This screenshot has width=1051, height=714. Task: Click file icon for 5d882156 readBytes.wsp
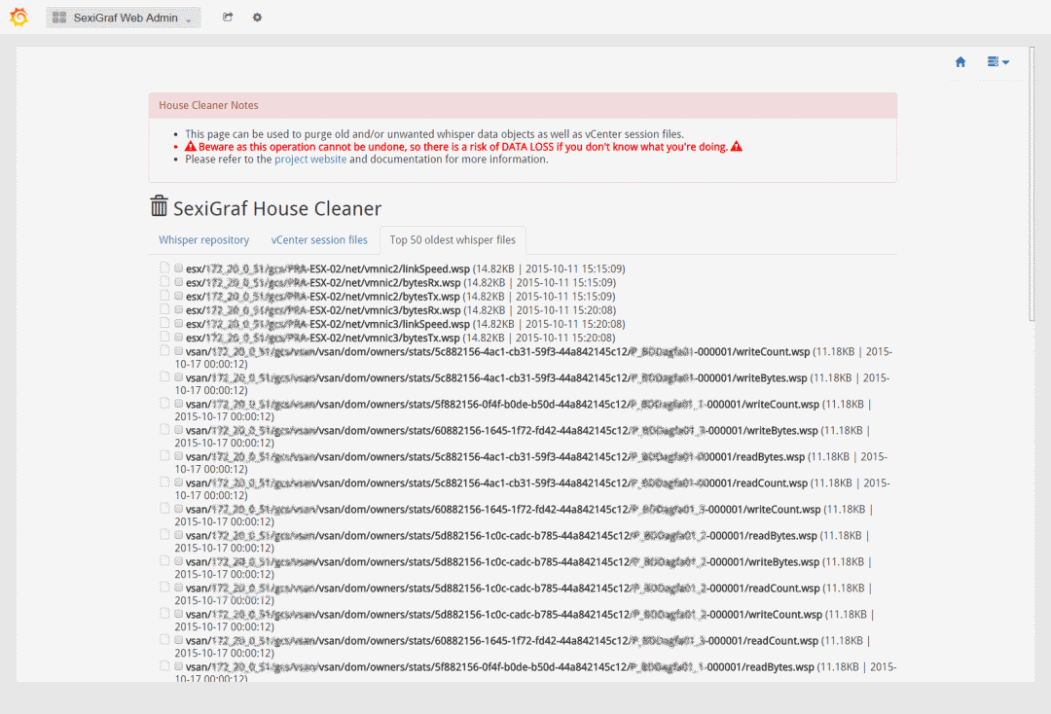(165, 535)
